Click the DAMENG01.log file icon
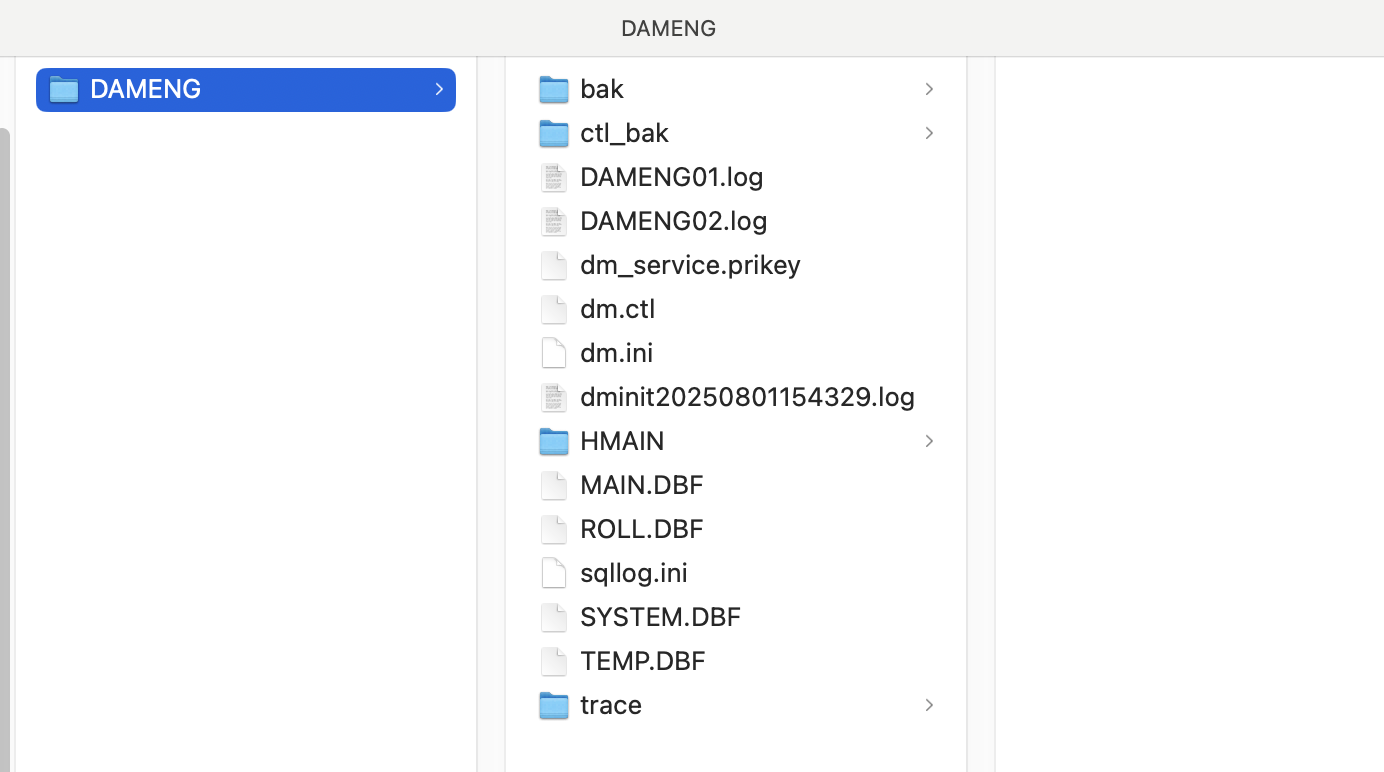The height and width of the screenshot is (772, 1384). pyautogui.click(x=553, y=177)
